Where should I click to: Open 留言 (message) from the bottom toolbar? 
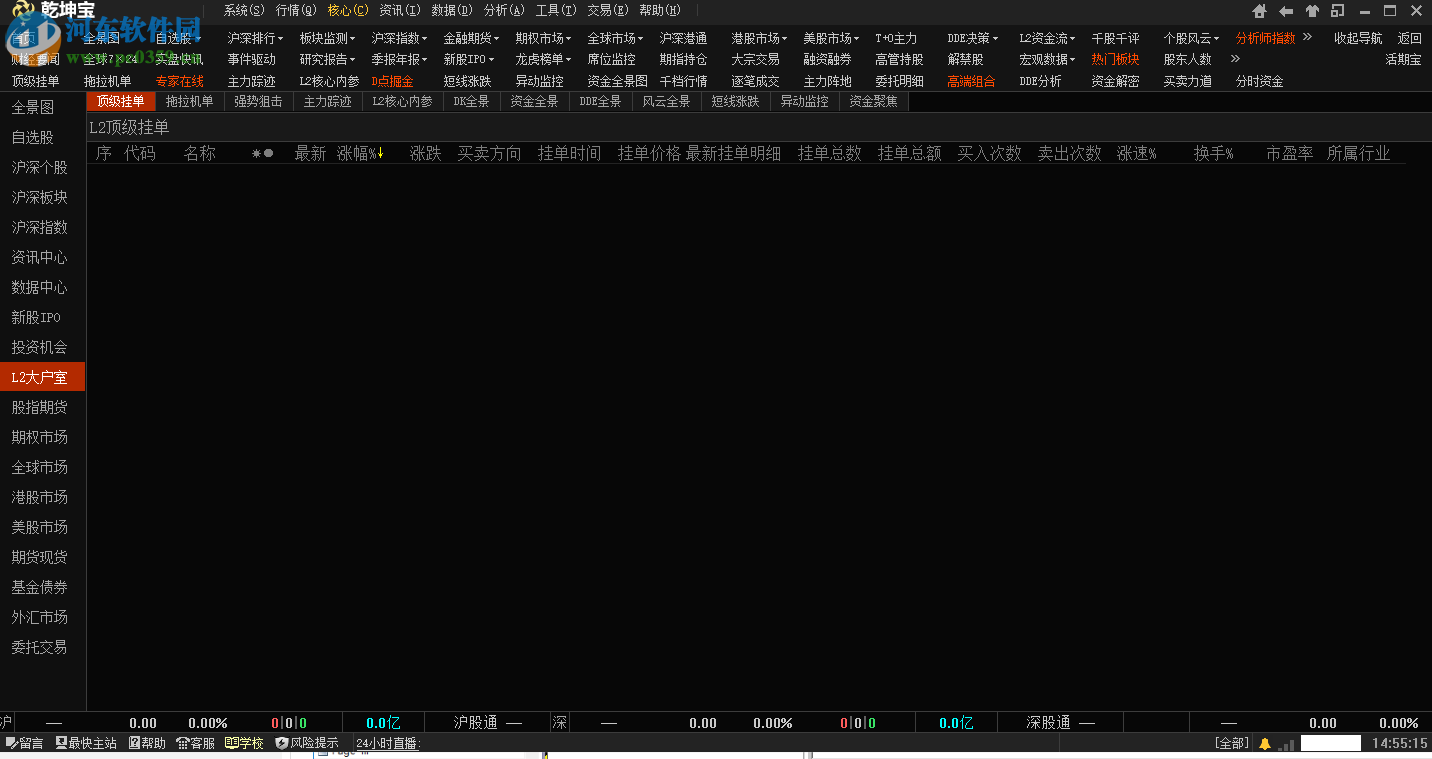click(x=22, y=743)
